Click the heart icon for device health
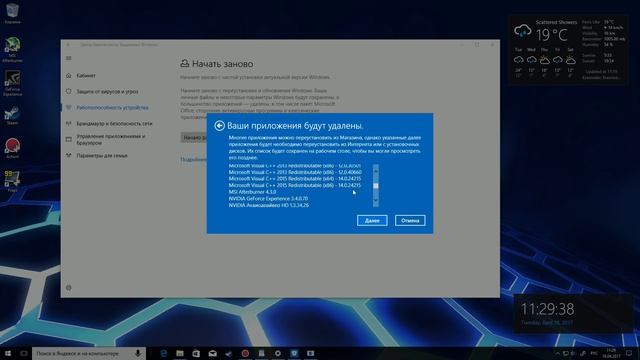Screen dimensions: 640x360 pos(69,107)
